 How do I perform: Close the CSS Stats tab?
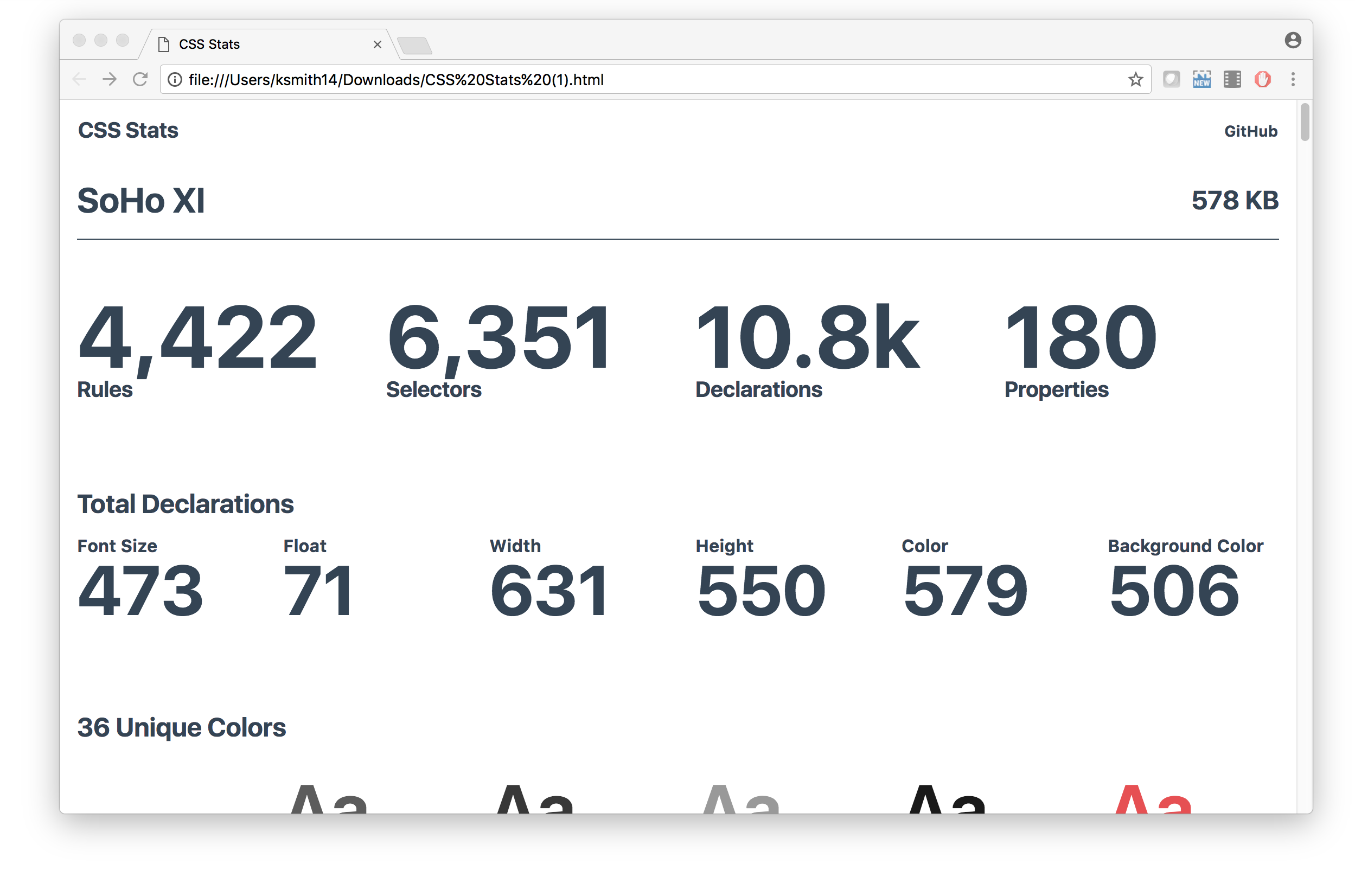[x=377, y=44]
